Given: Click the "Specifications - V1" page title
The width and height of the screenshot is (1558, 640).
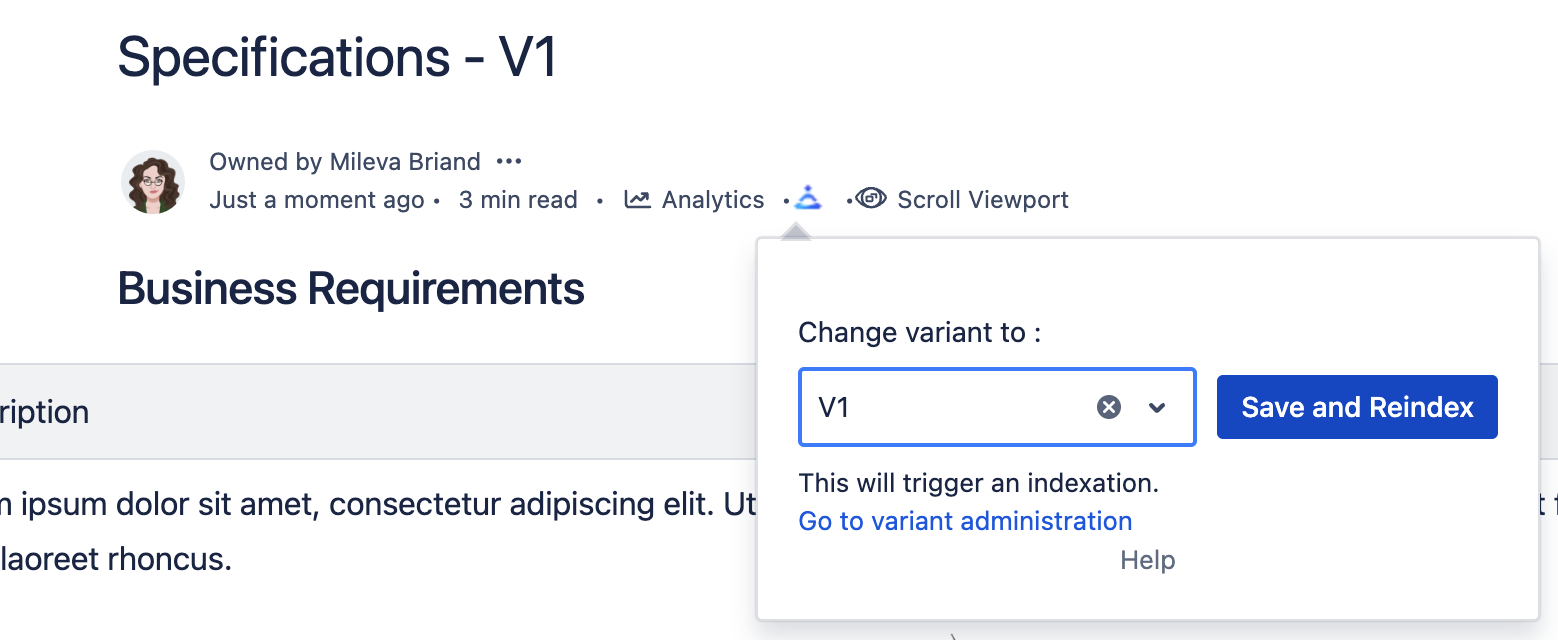Looking at the screenshot, I should point(337,57).
